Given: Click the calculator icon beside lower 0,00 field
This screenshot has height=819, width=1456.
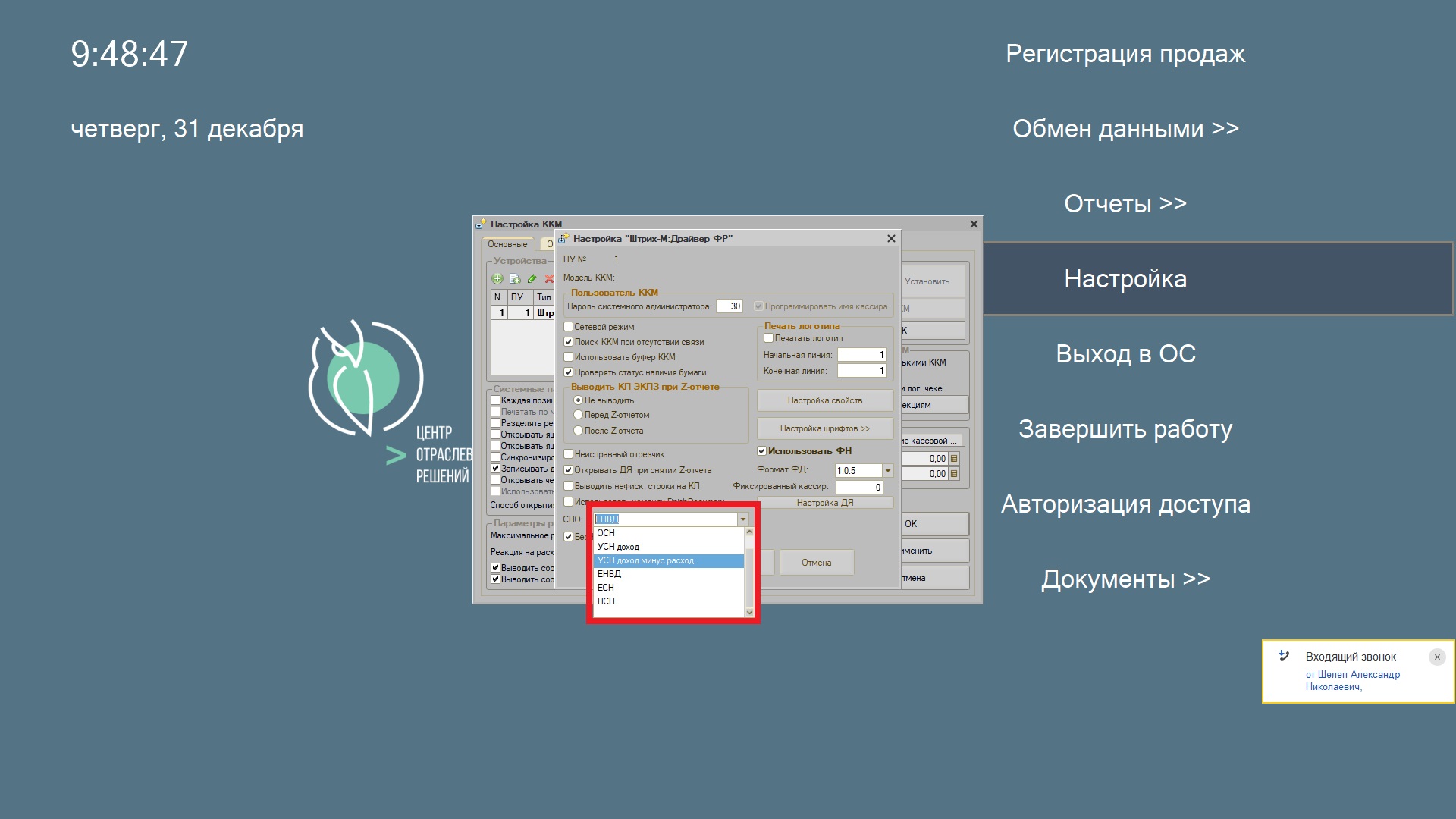Looking at the screenshot, I should click(954, 474).
